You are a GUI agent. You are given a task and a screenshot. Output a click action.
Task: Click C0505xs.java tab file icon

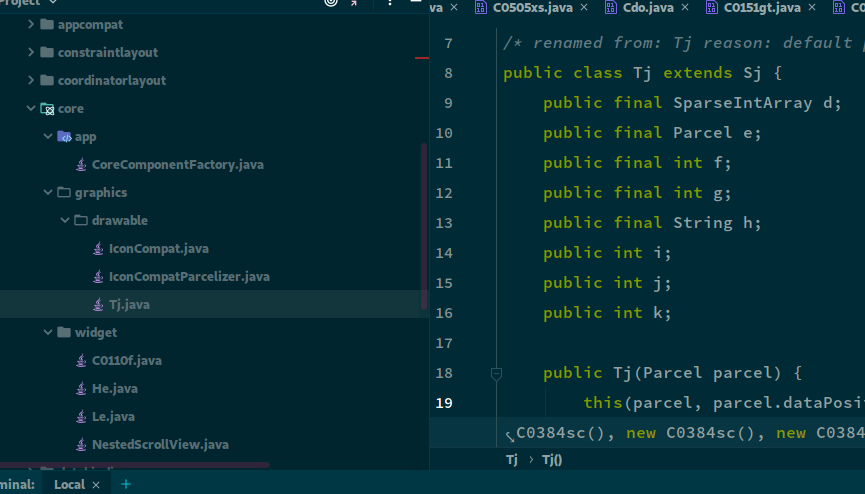coord(481,7)
